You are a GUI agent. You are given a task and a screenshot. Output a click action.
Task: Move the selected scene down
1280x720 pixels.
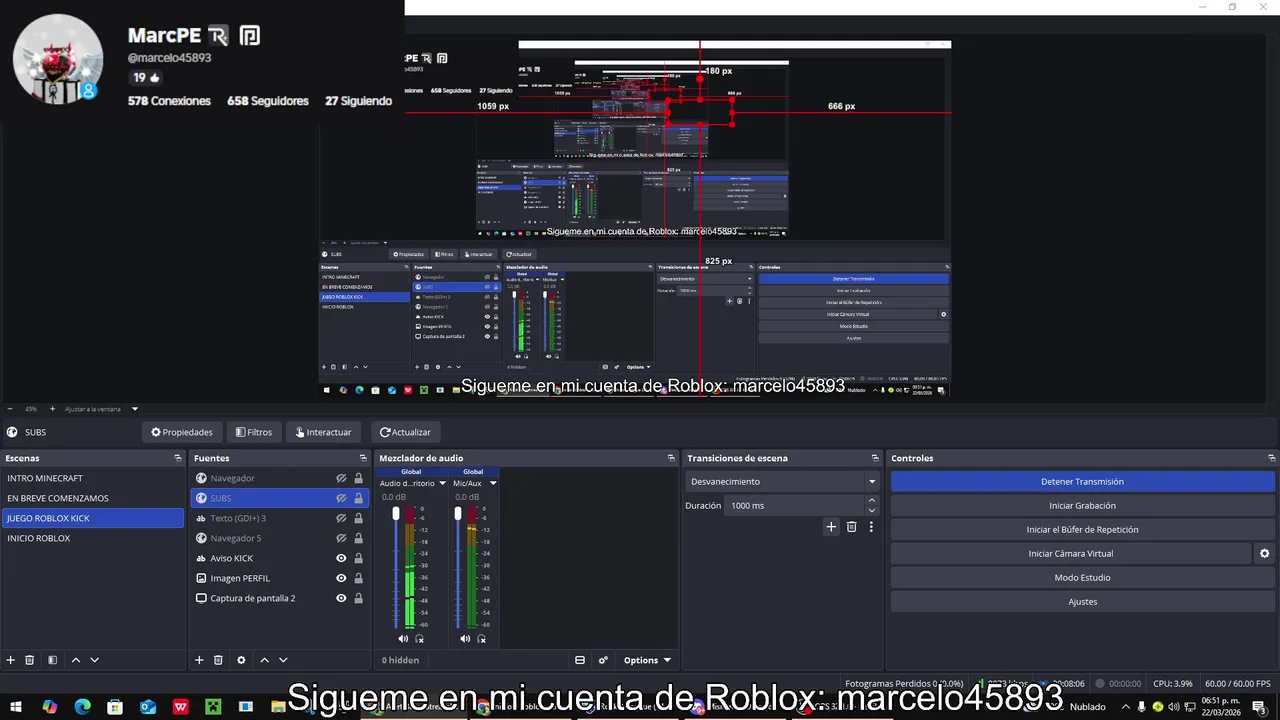(x=95, y=660)
